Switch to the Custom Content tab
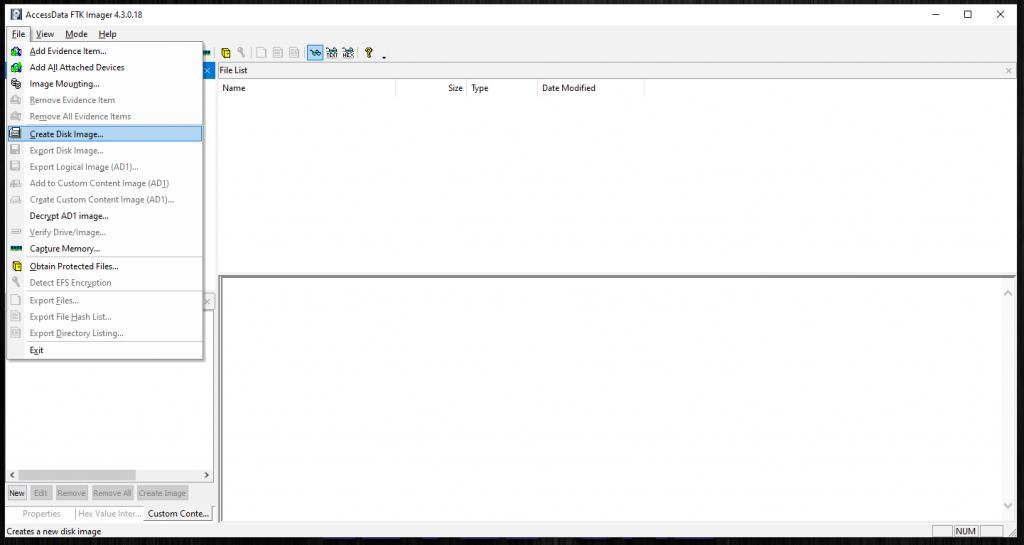This screenshot has height=545, width=1024. [178, 514]
